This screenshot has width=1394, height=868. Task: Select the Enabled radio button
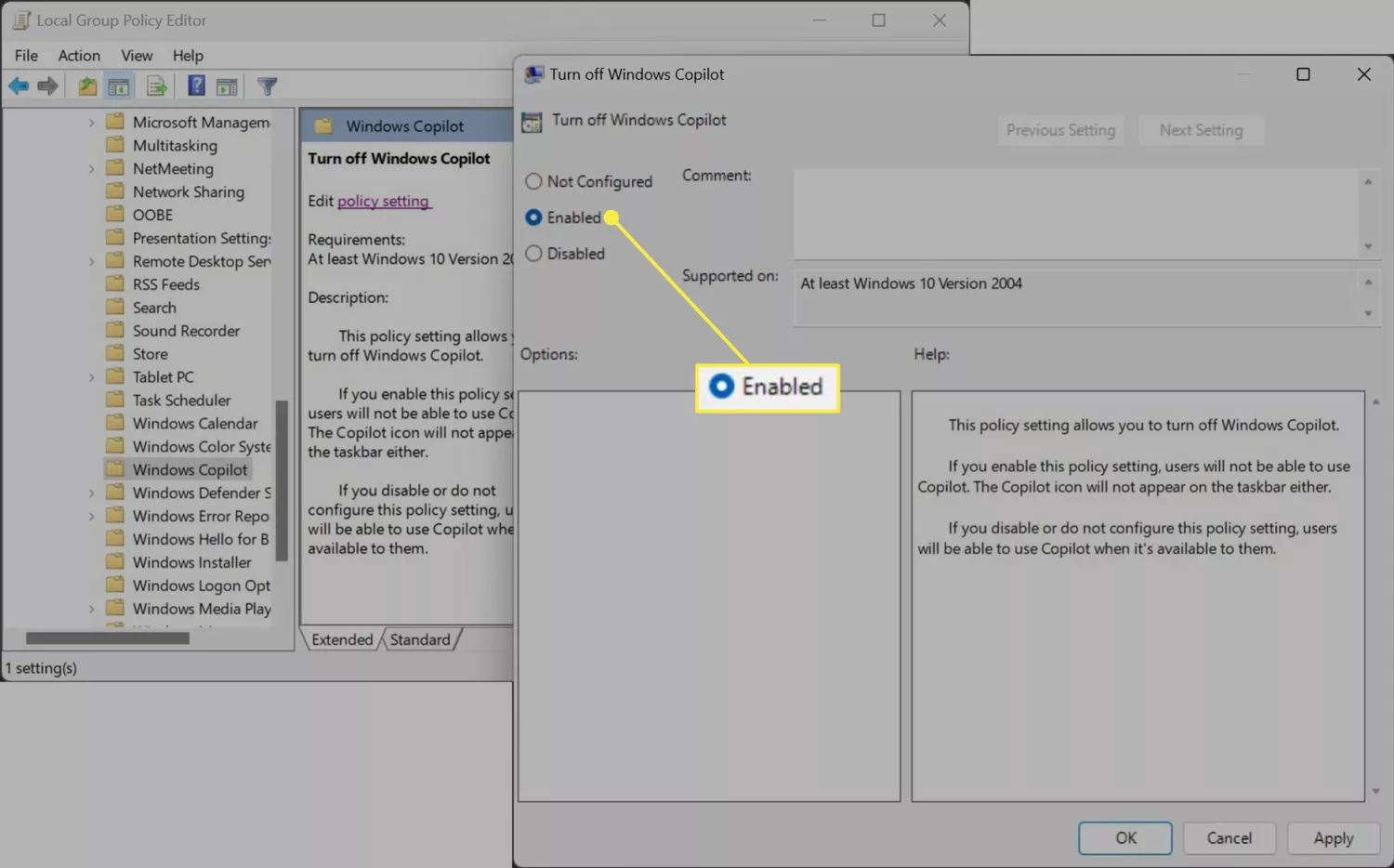click(533, 217)
